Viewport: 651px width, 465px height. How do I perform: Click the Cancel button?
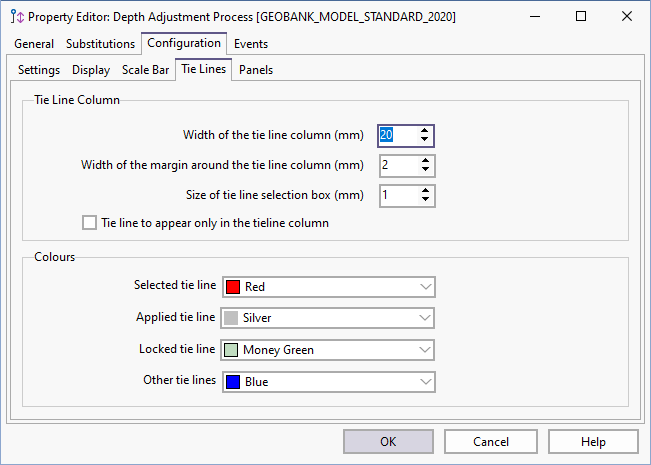[x=491, y=442]
